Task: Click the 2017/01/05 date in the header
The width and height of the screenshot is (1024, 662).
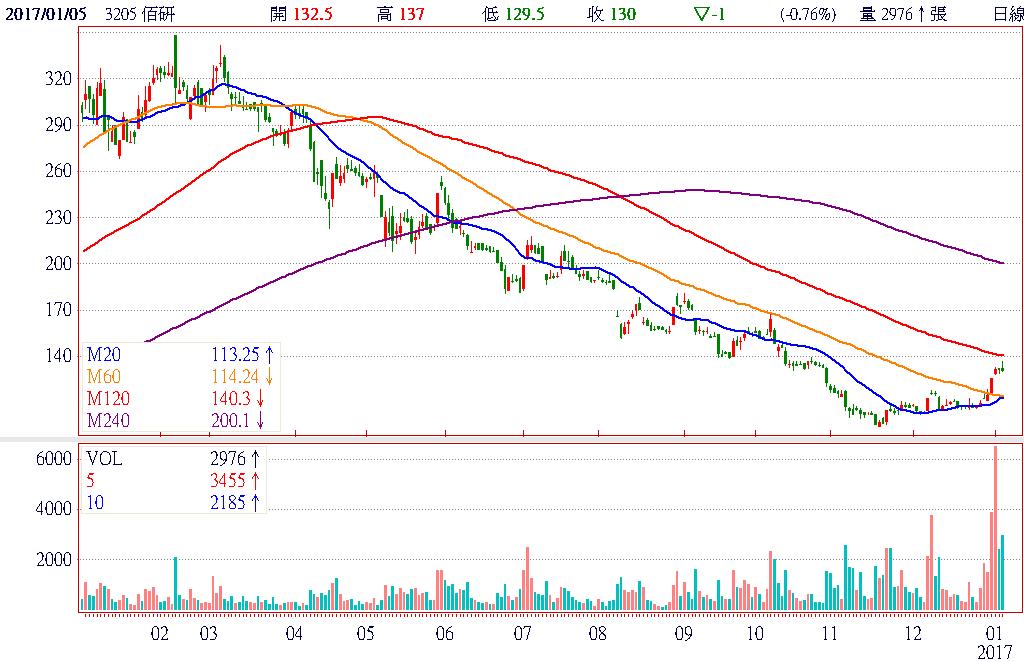Action: point(45,14)
